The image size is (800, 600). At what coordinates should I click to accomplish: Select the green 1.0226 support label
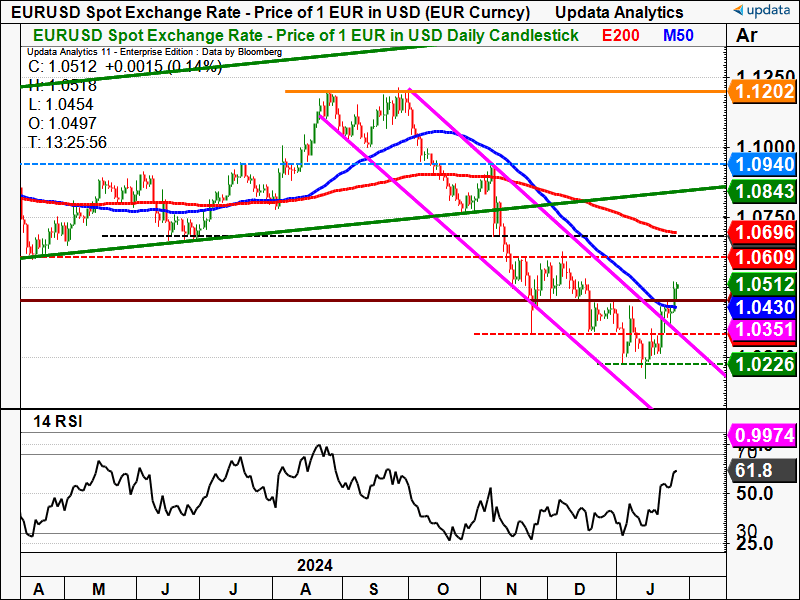pos(763,364)
